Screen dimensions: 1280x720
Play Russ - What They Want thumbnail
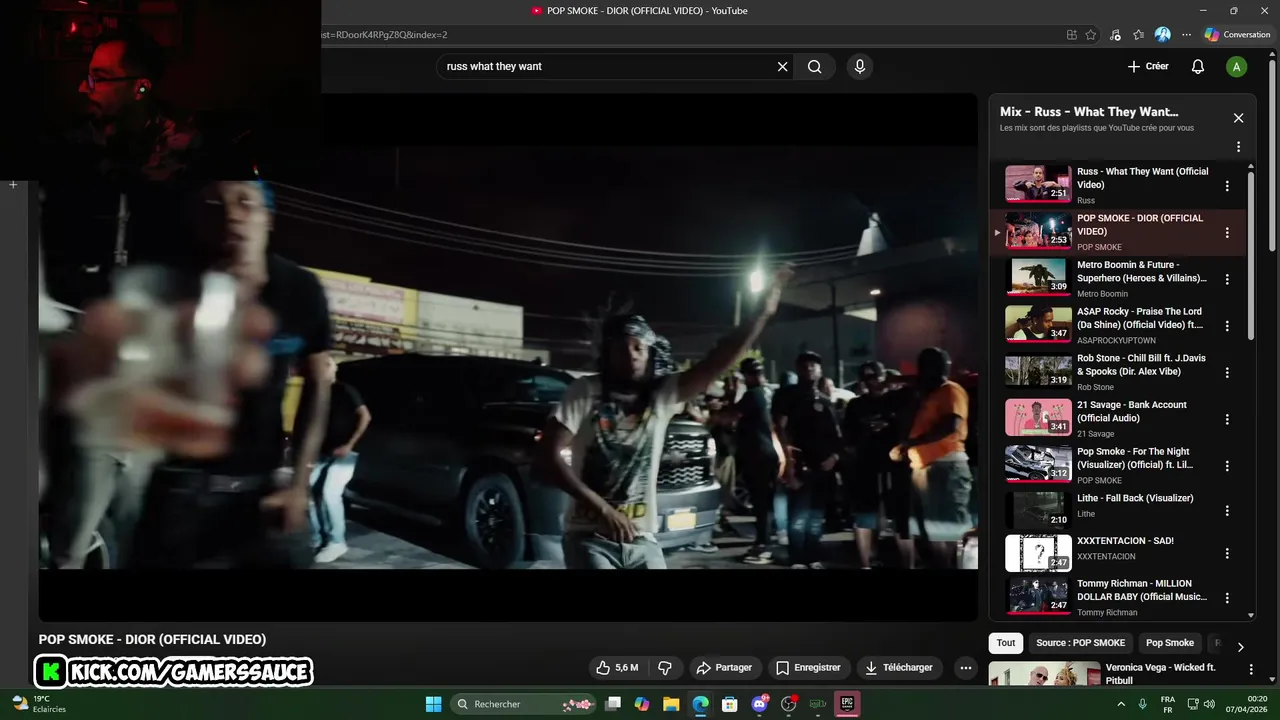click(x=1037, y=184)
